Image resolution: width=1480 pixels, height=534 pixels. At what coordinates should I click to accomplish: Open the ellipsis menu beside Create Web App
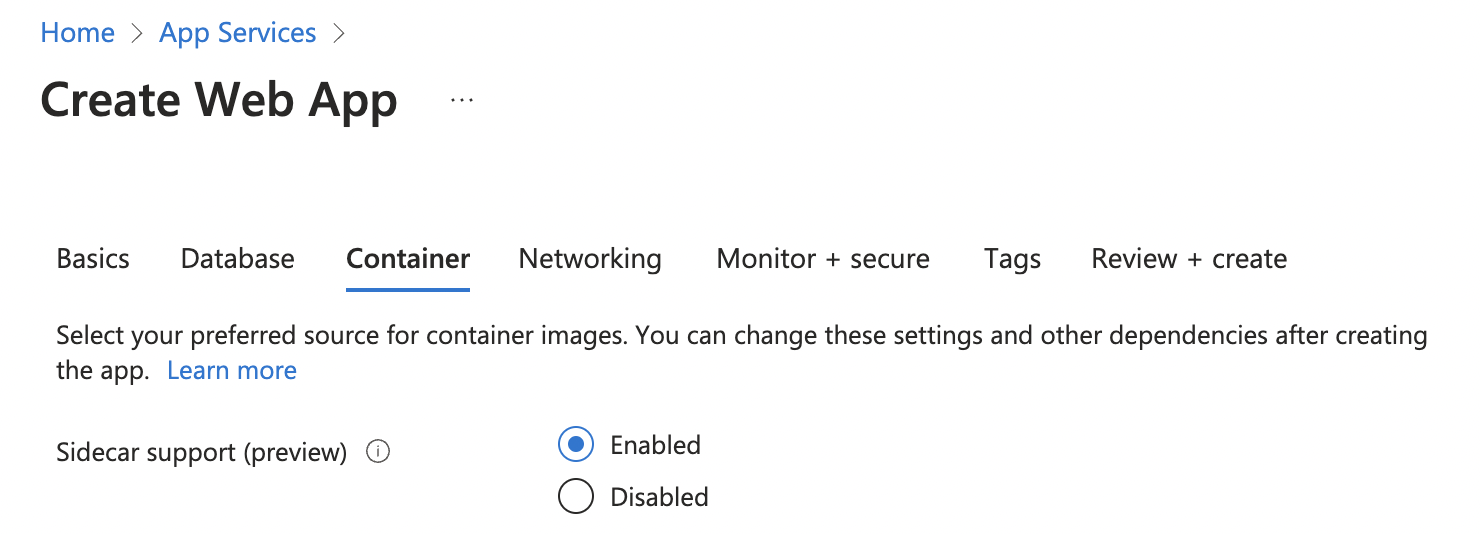[x=461, y=100]
